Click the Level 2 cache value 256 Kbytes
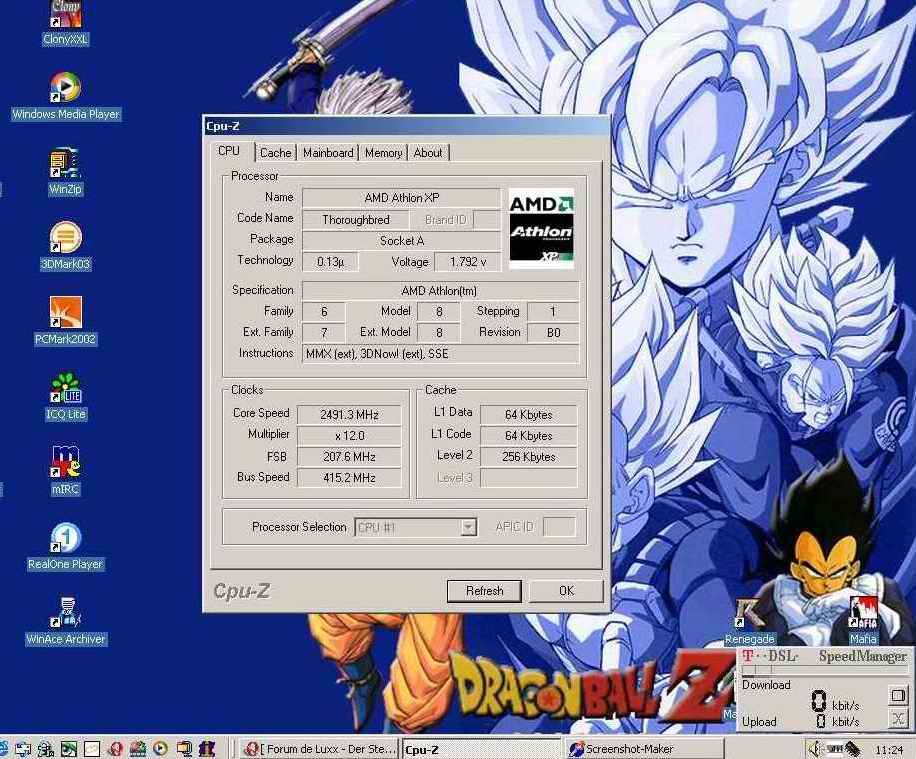 [528, 457]
